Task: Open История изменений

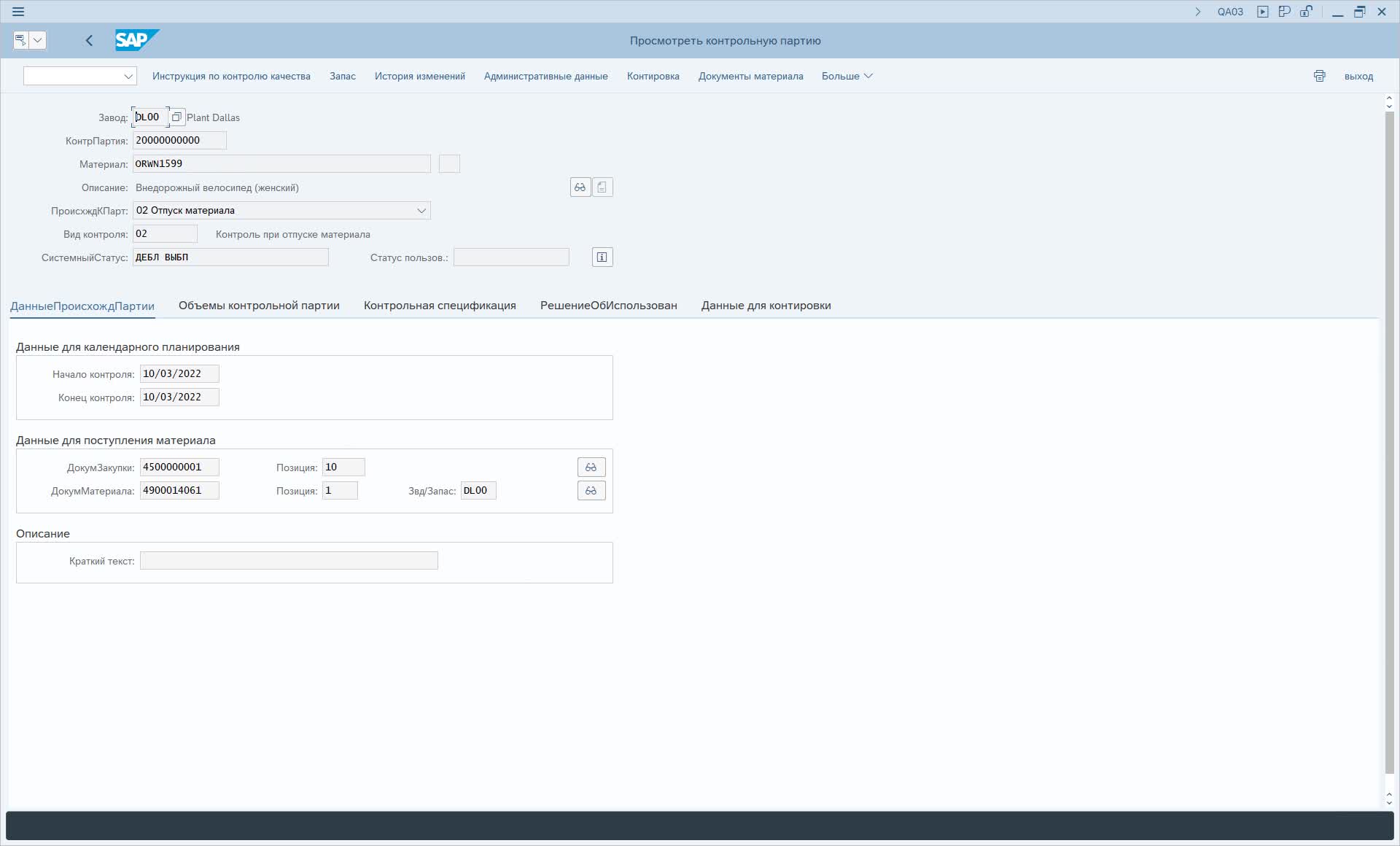Action: [420, 76]
